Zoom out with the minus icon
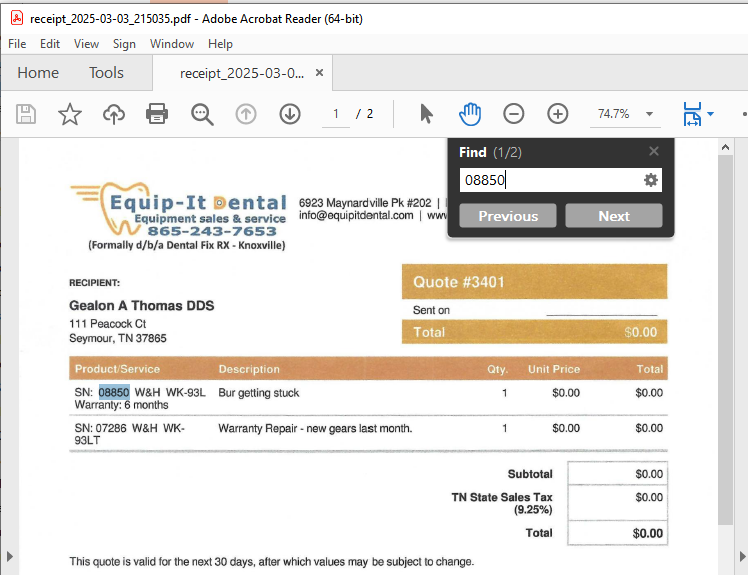Screen dimensions: 748x575 (x=514, y=114)
